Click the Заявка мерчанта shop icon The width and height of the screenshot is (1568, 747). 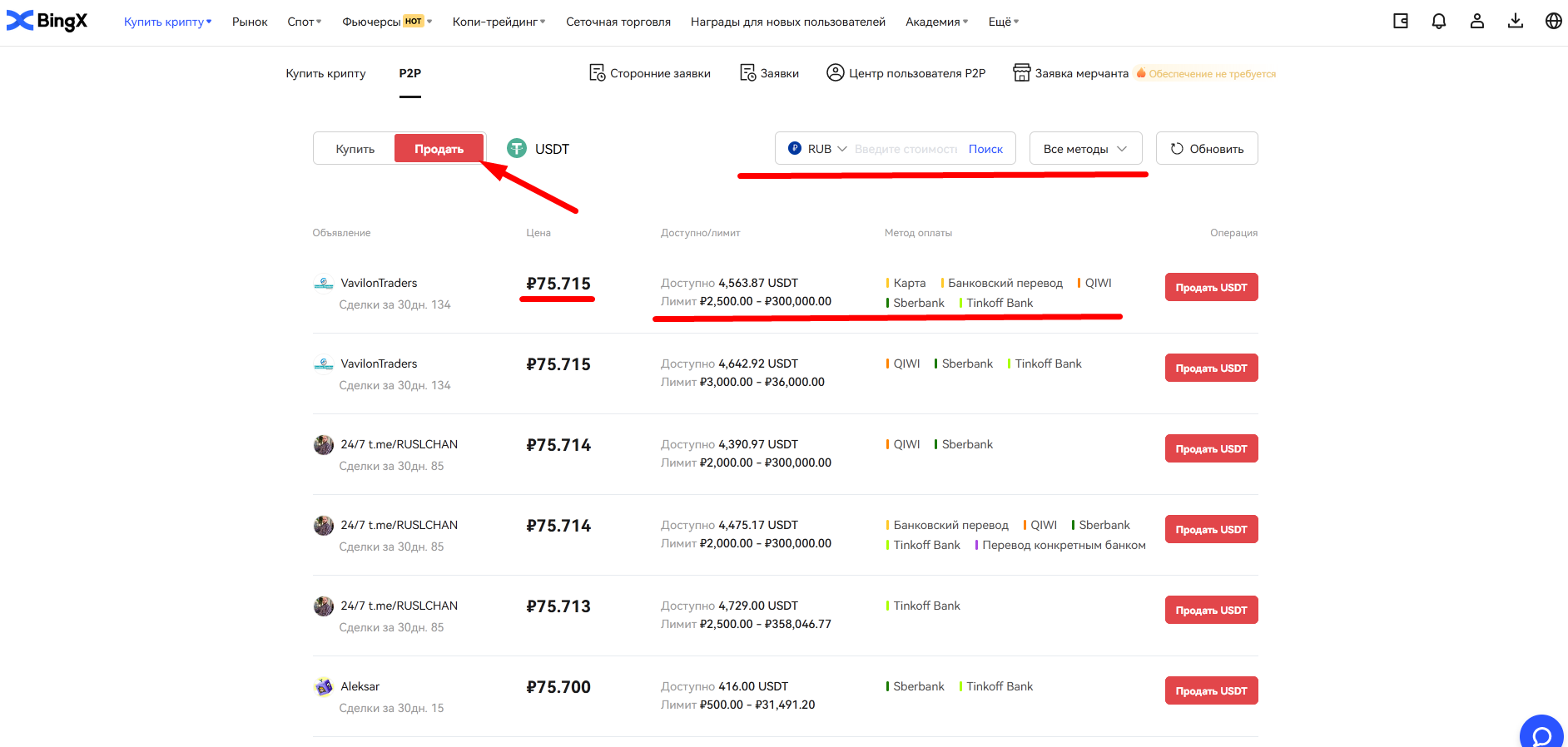click(1021, 72)
